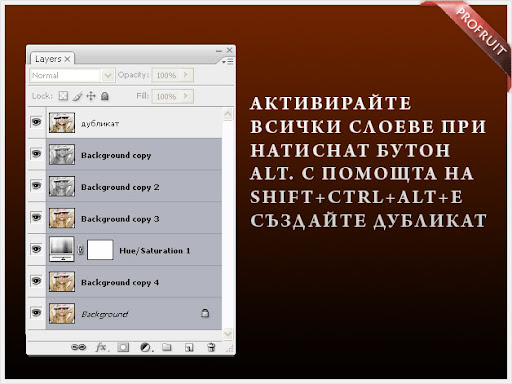Minimize the Layers panel
Image resolution: width=512 pixels, height=384 pixels.
click(x=219, y=51)
